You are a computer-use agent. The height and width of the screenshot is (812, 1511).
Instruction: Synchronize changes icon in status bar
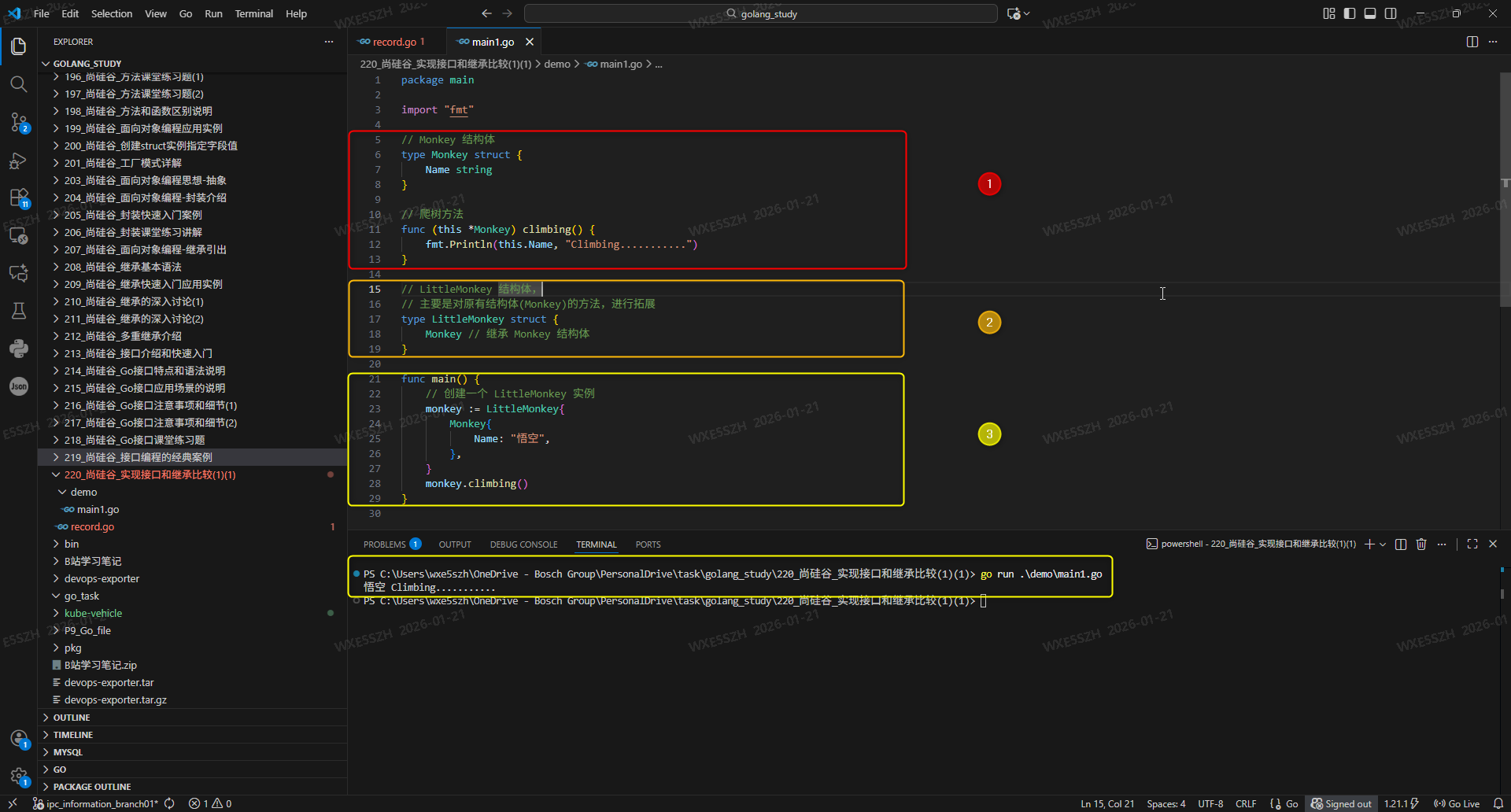[x=169, y=803]
